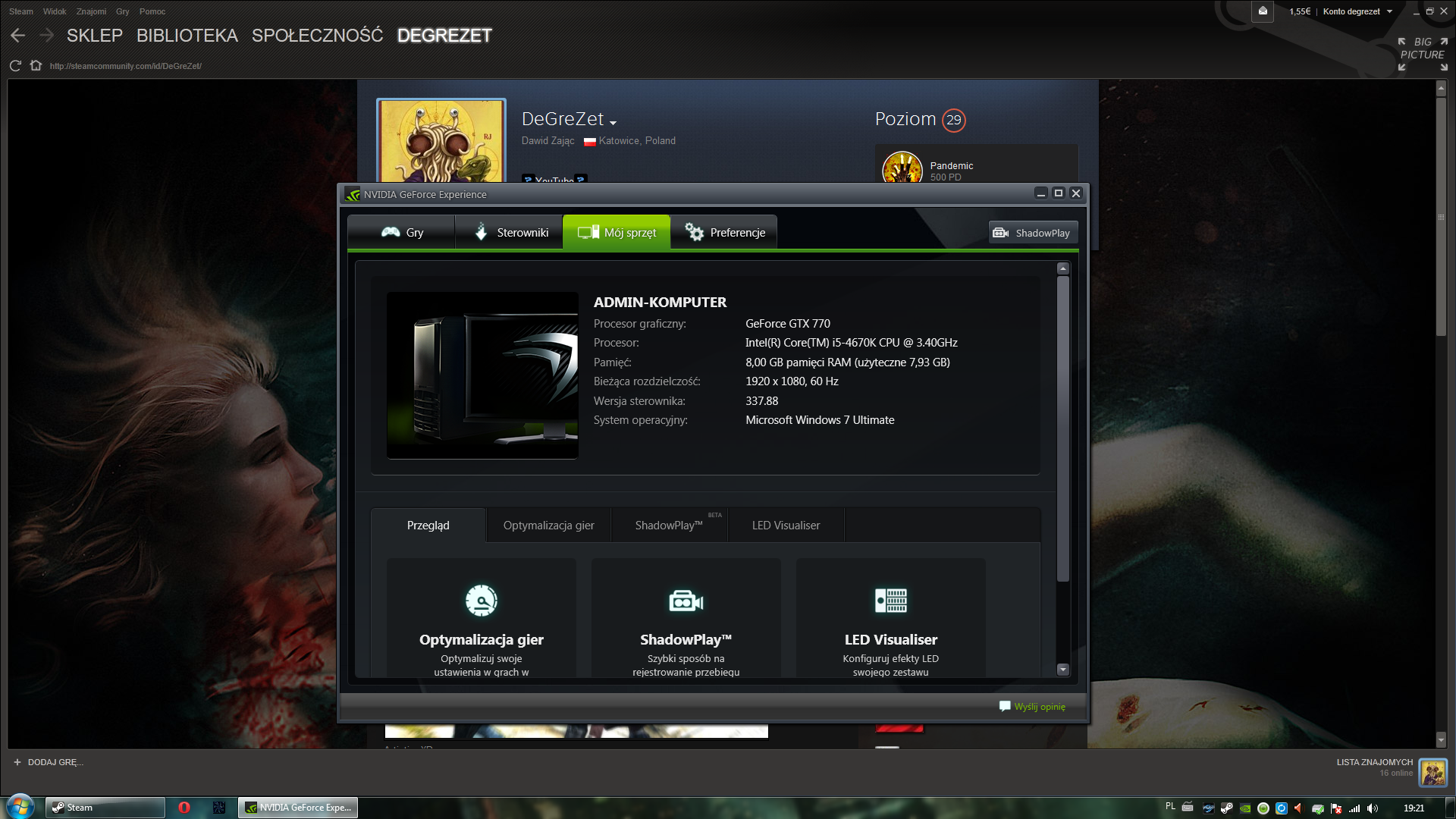Close the NVIDIA GeForce Experience window
This screenshot has width=1456, height=819.
(1076, 193)
